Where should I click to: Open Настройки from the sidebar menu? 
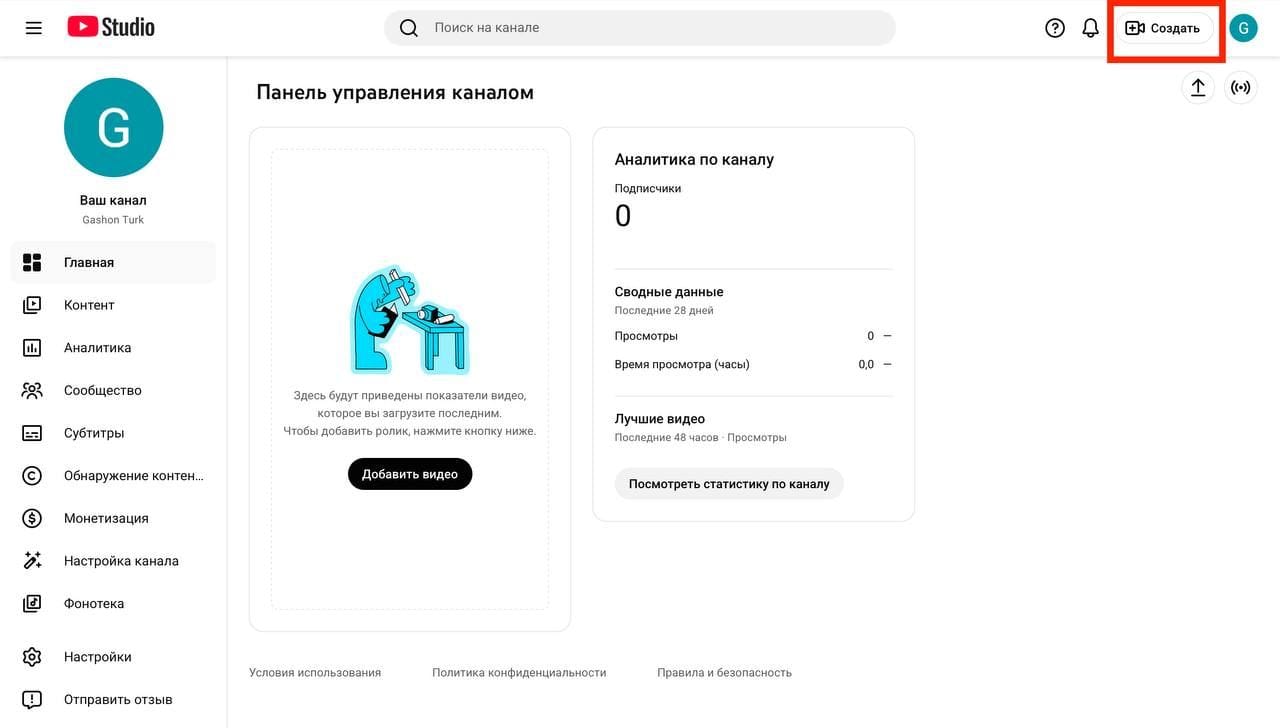33,656
